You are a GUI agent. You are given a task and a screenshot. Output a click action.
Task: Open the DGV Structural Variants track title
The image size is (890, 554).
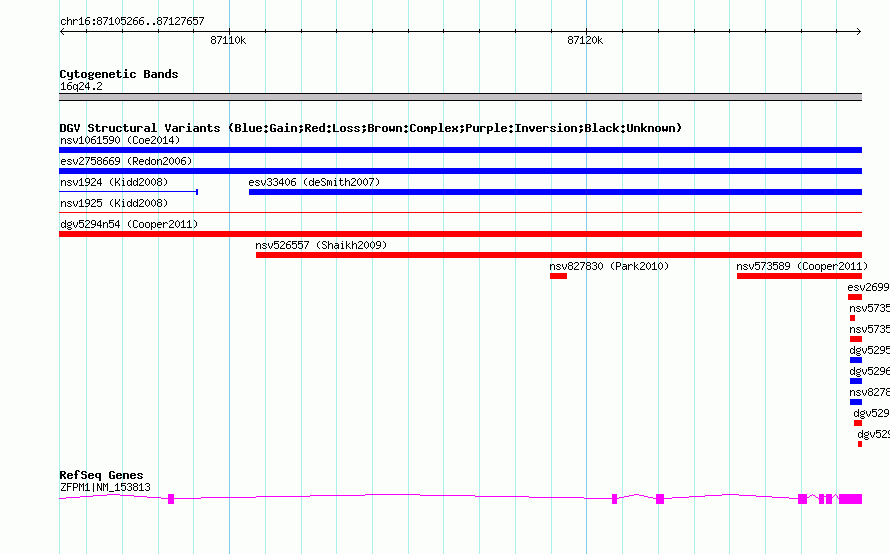click(371, 128)
